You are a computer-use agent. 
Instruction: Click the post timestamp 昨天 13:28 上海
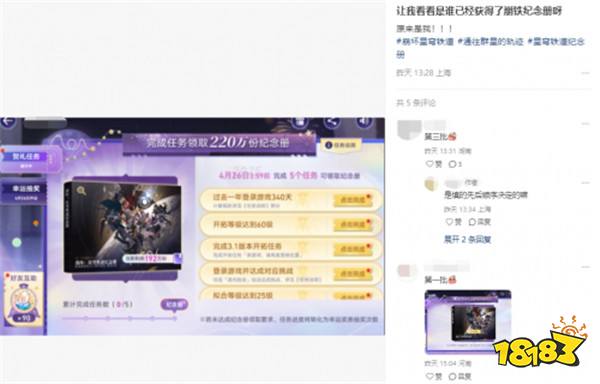pyautogui.click(x=424, y=73)
